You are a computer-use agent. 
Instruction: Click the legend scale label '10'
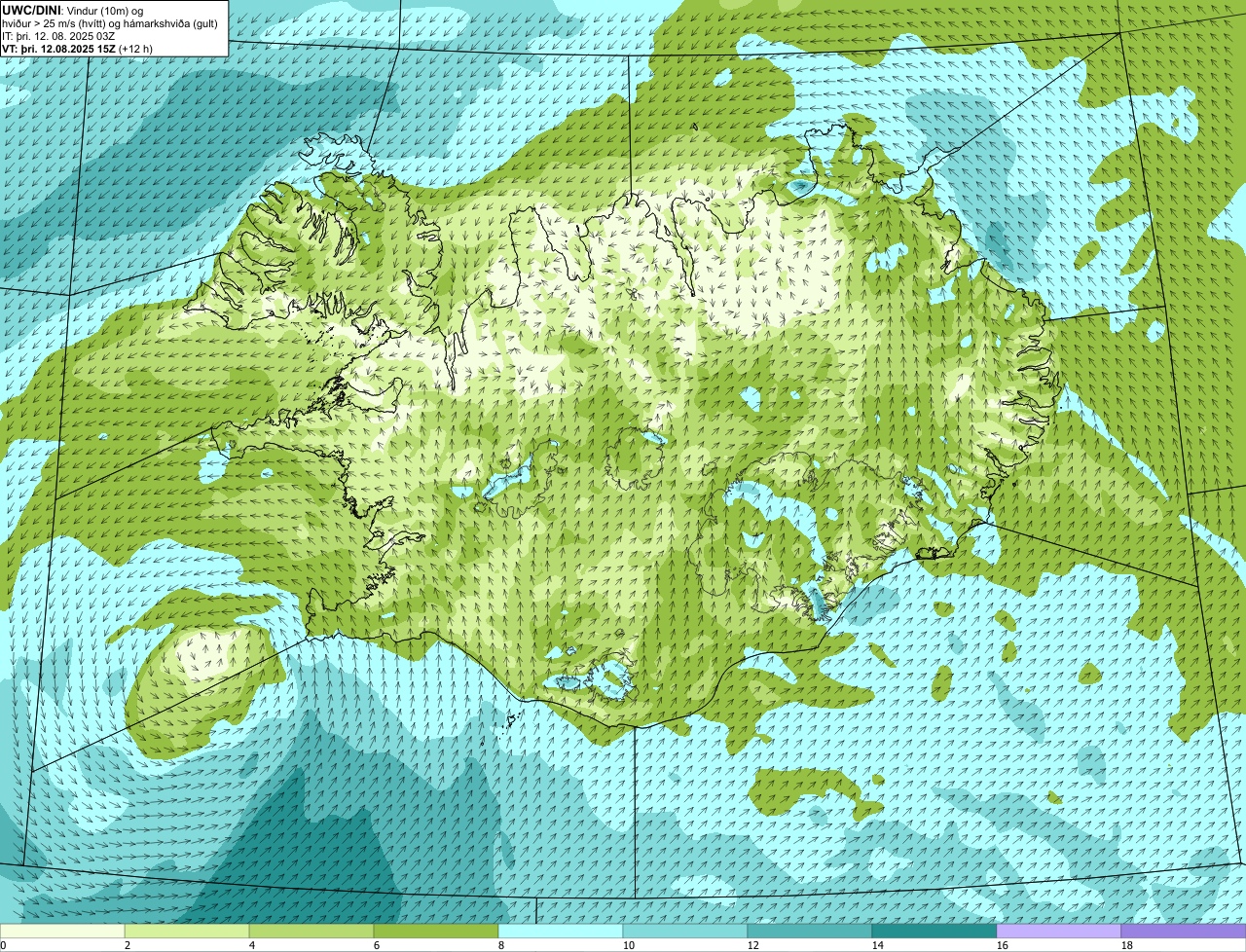(629, 945)
